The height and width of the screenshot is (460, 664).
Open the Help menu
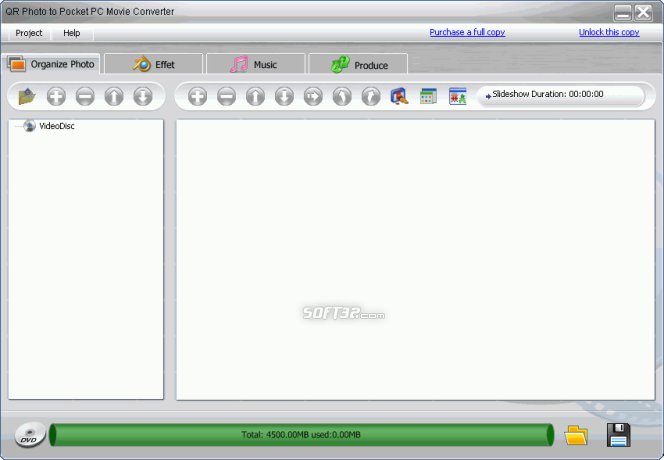(x=72, y=33)
